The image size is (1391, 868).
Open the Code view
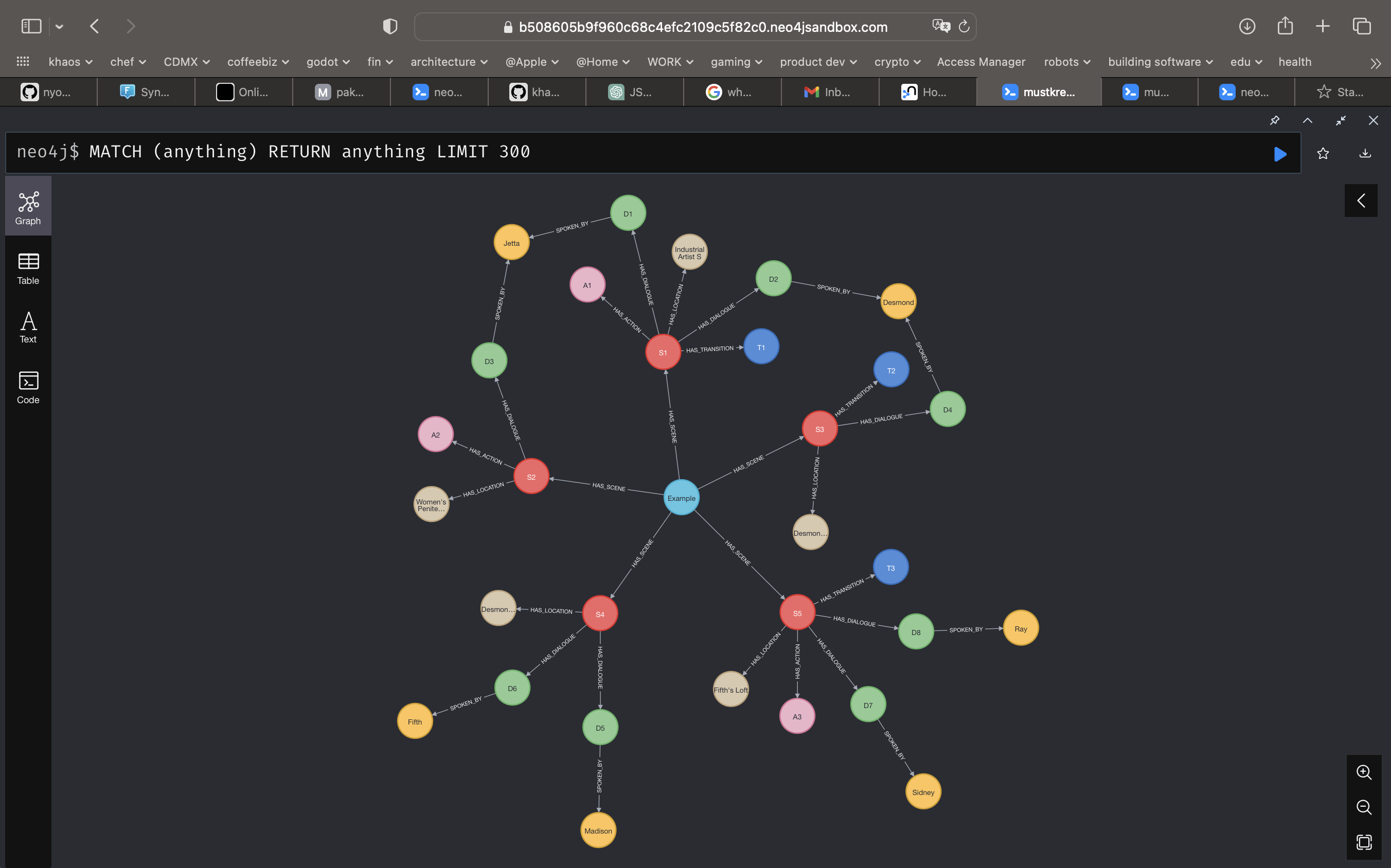pyautogui.click(x=28, y=388)
